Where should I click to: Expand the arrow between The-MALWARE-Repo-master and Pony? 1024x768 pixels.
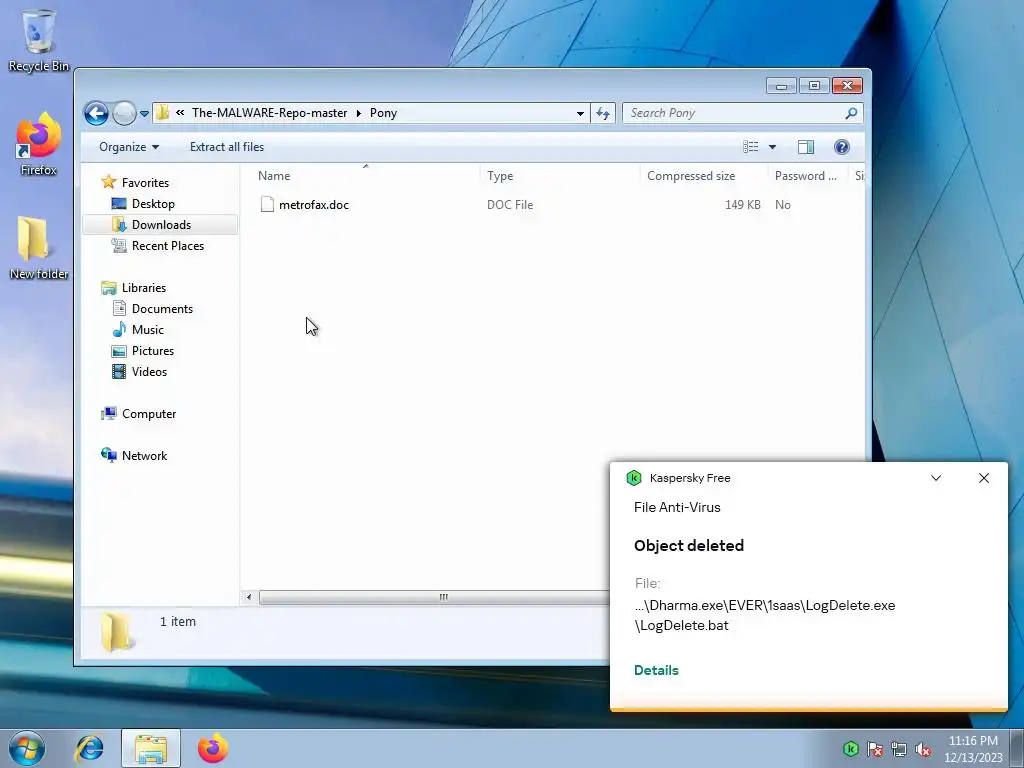click(x=359, y=113)
